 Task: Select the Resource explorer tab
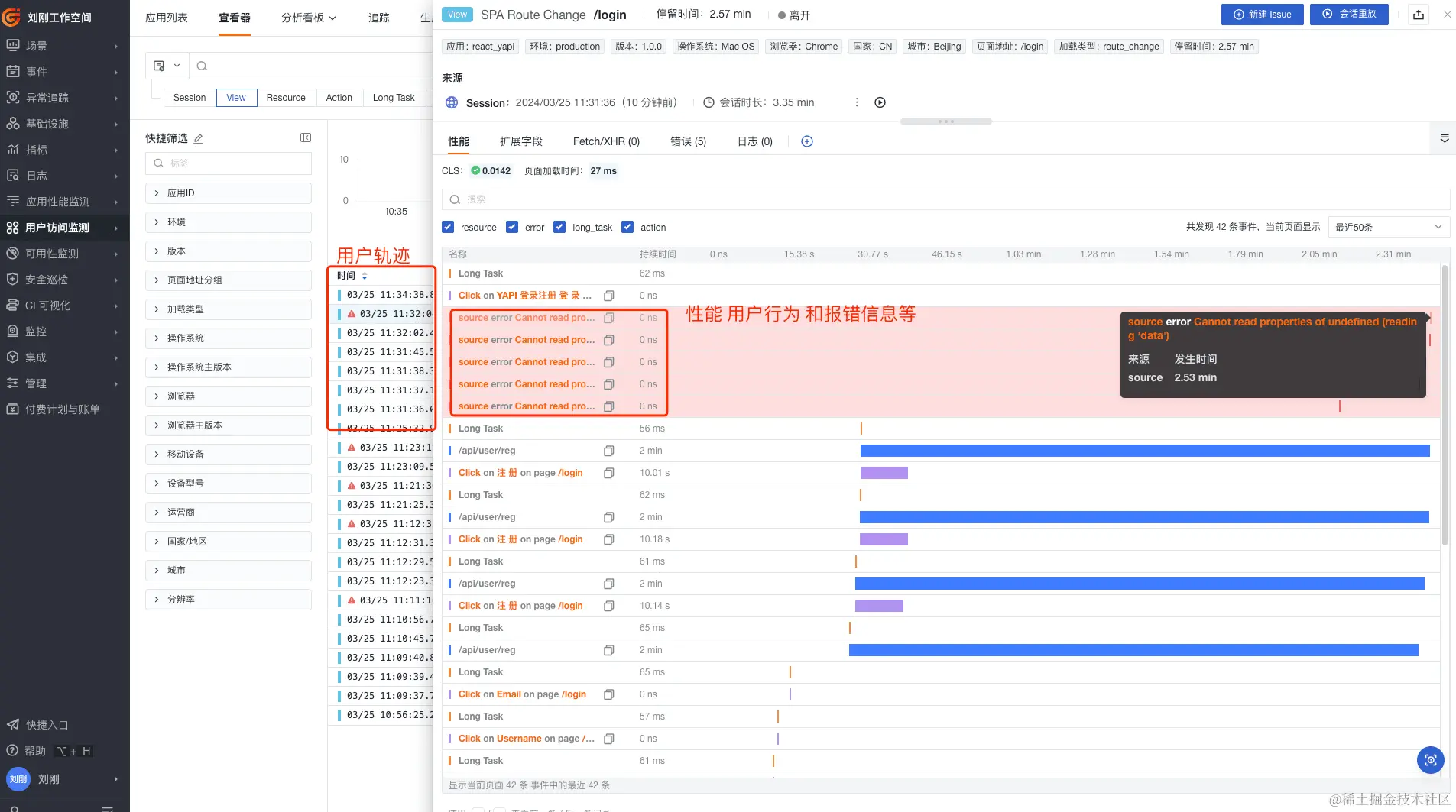(x=286, y=98)
